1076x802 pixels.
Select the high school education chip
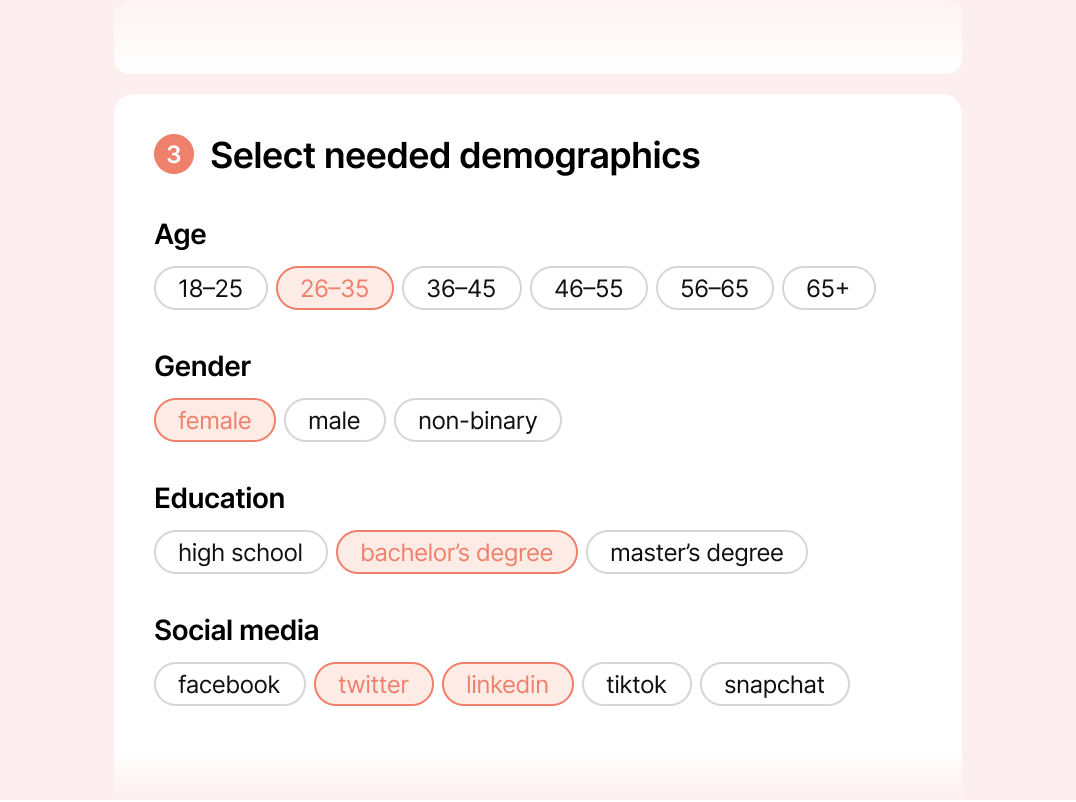coord(241,552)
